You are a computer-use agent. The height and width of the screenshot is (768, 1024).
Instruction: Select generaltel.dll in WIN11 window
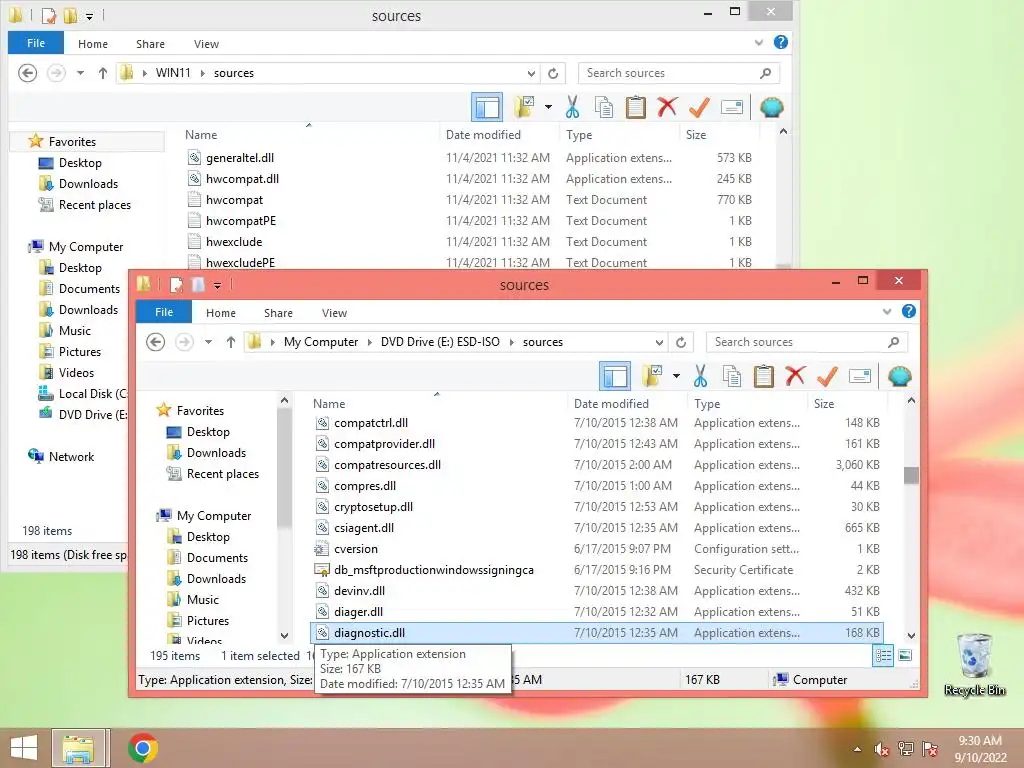[240, 157]
